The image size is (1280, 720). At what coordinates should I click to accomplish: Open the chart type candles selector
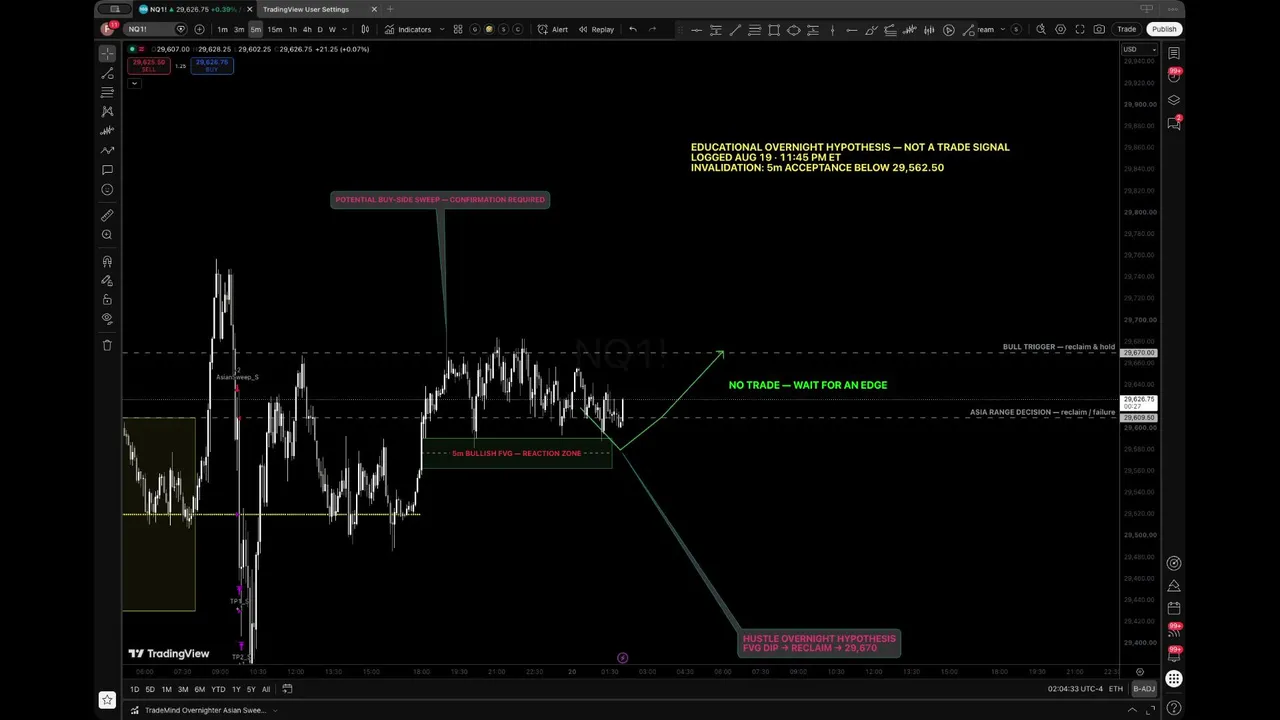pyautogui.click(x=365, y=29)
